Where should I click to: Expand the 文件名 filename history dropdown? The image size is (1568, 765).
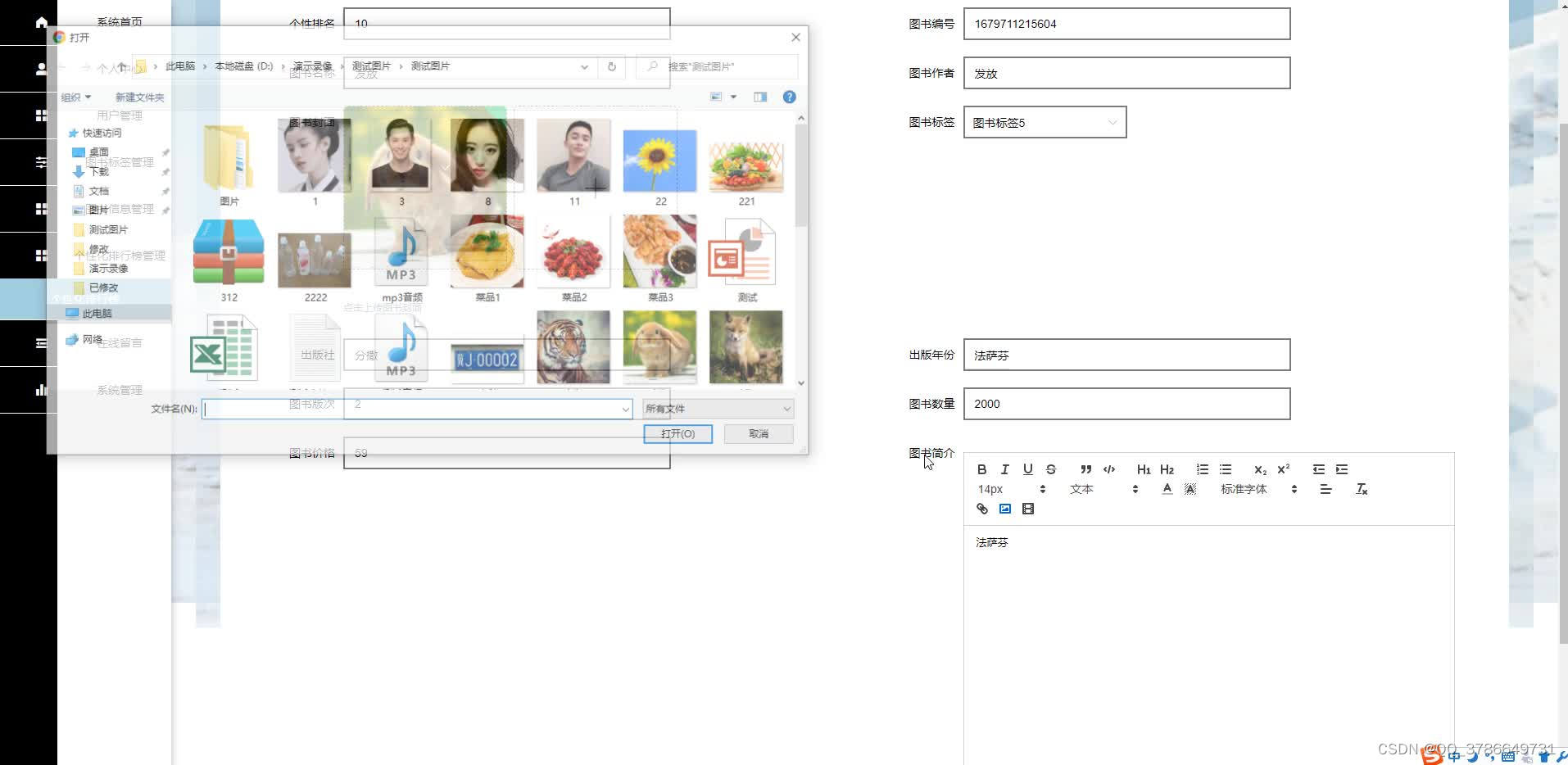(x=625, y=409)
